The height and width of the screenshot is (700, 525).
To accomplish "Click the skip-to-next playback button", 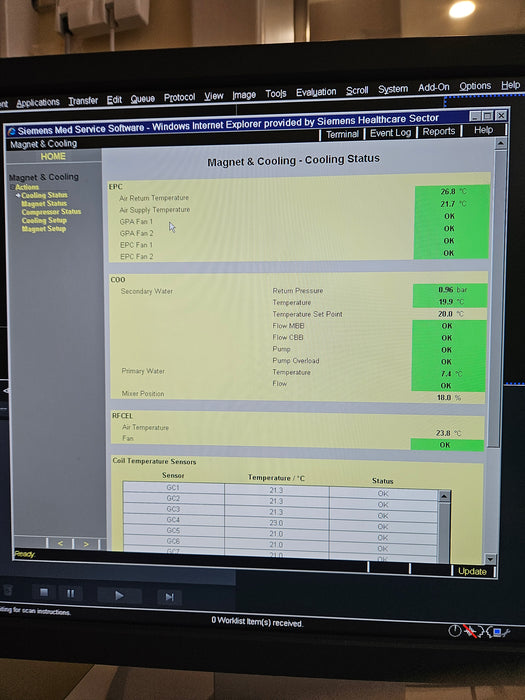I will pos(169,597).
